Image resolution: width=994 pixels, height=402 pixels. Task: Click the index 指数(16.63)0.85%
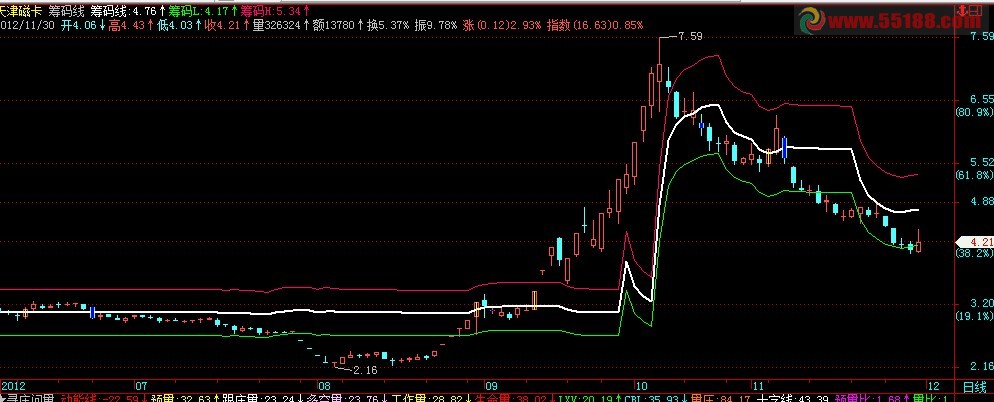(x=595, y=25)
